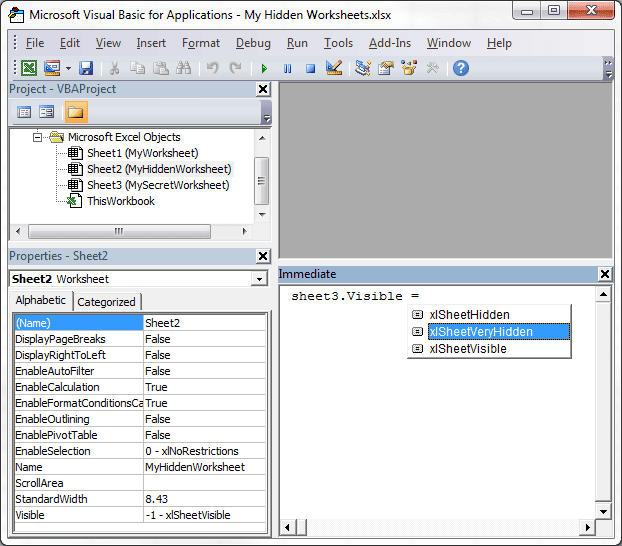The height and width of the screenshot is (546, 622).
Task: Select Sheet1 (MyWorksheet) in project tree
Action: tap(142, 153)
